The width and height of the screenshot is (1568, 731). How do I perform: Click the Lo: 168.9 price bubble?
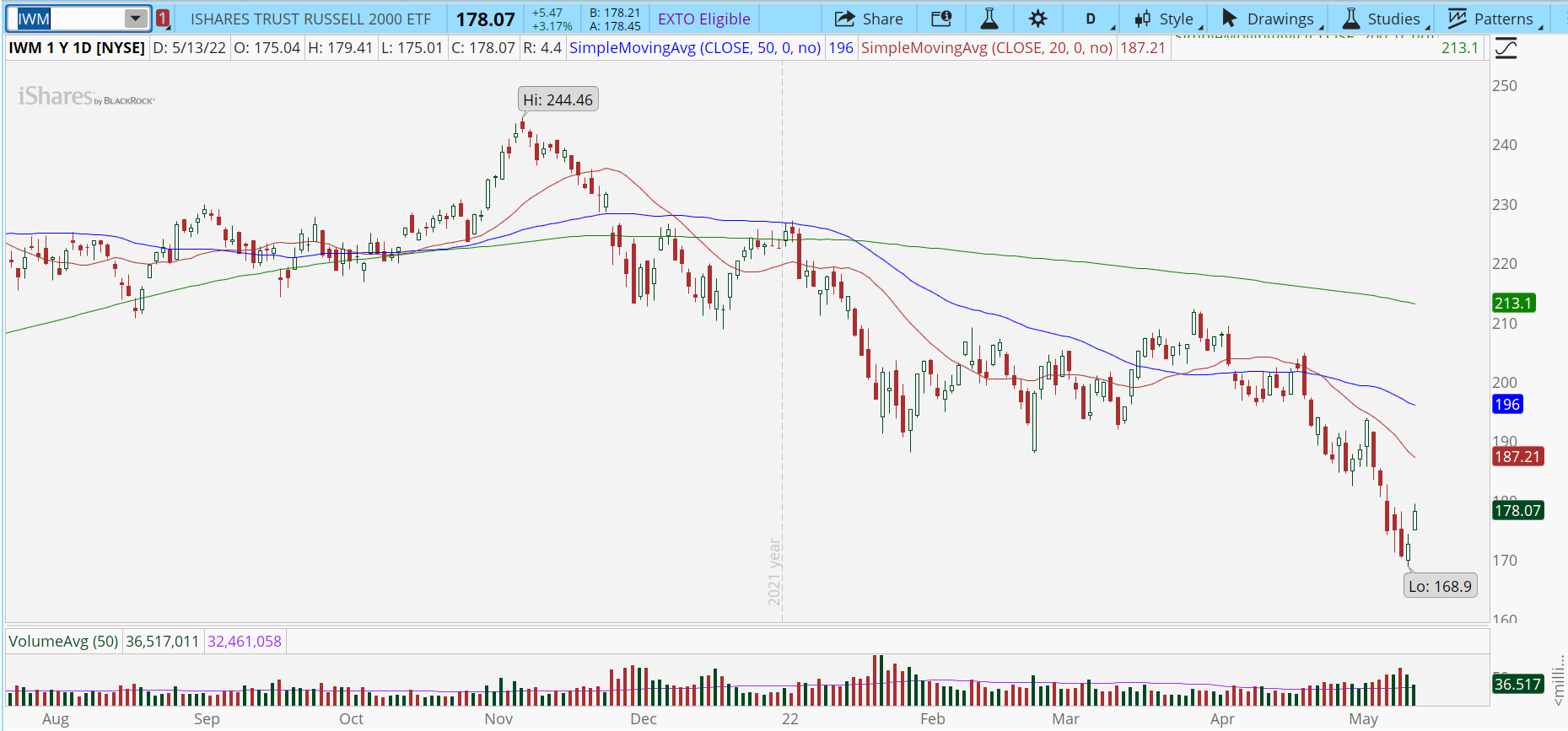pos(1440,586)
